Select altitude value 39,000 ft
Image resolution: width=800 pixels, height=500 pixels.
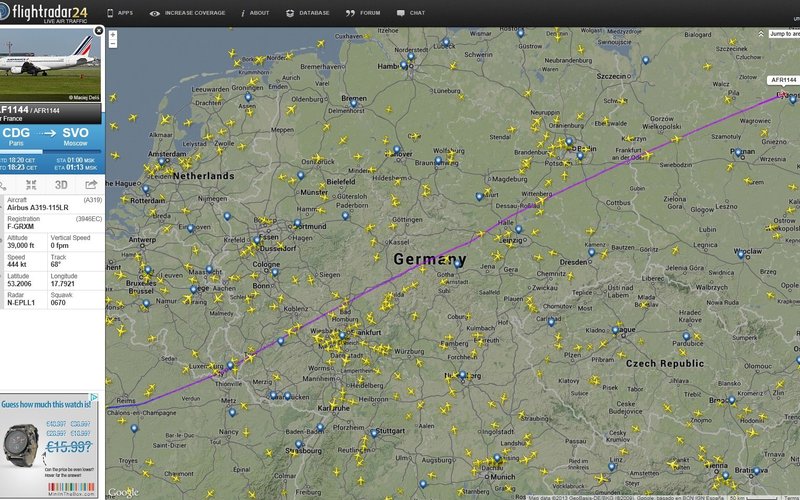(x=21, y=245)
